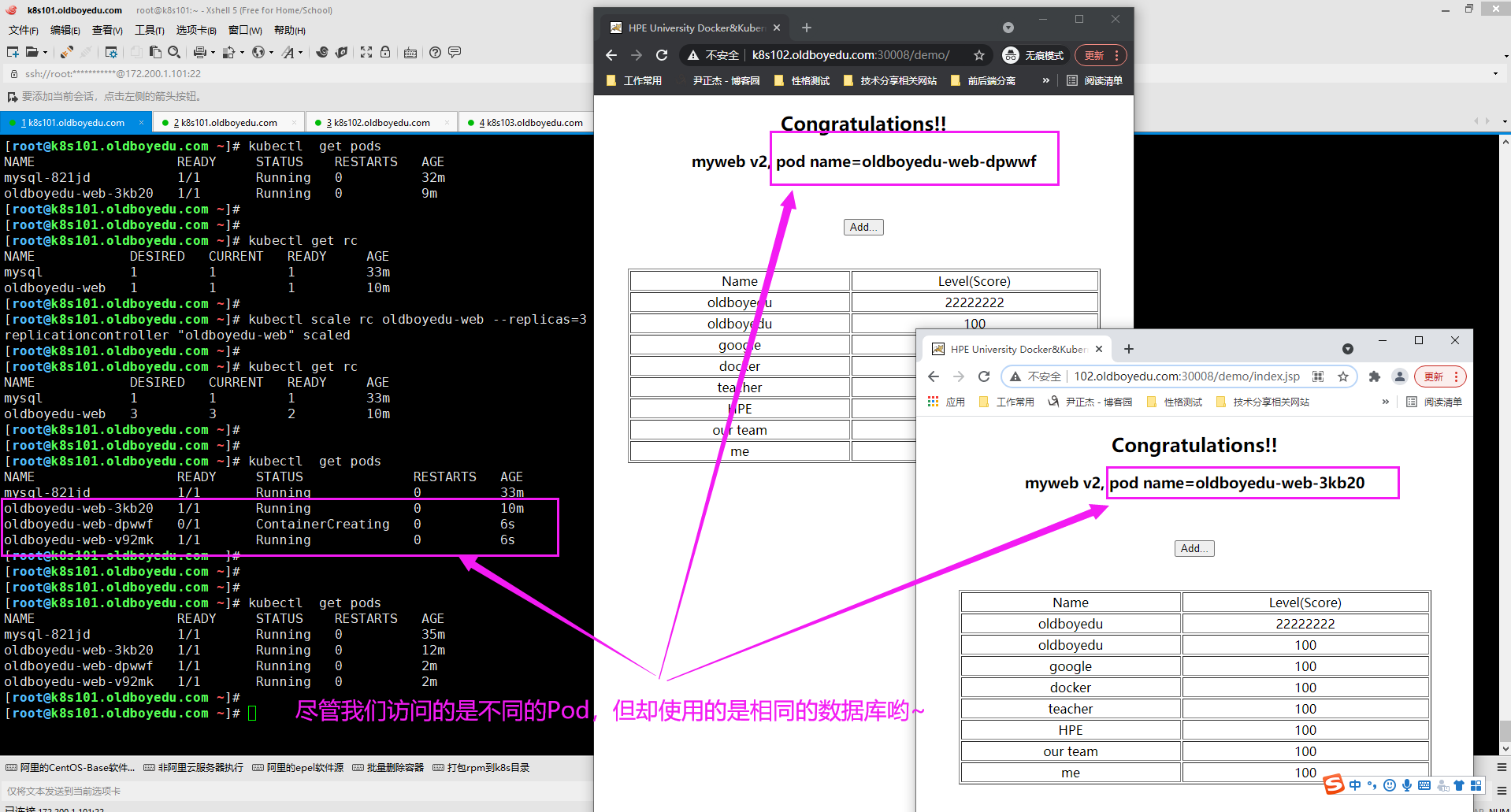Image resolution: width=1511 pixels, height=812 pixels.
Task: Expand the font dropdown arrow in Xshell toolbar
Action: 300,53
